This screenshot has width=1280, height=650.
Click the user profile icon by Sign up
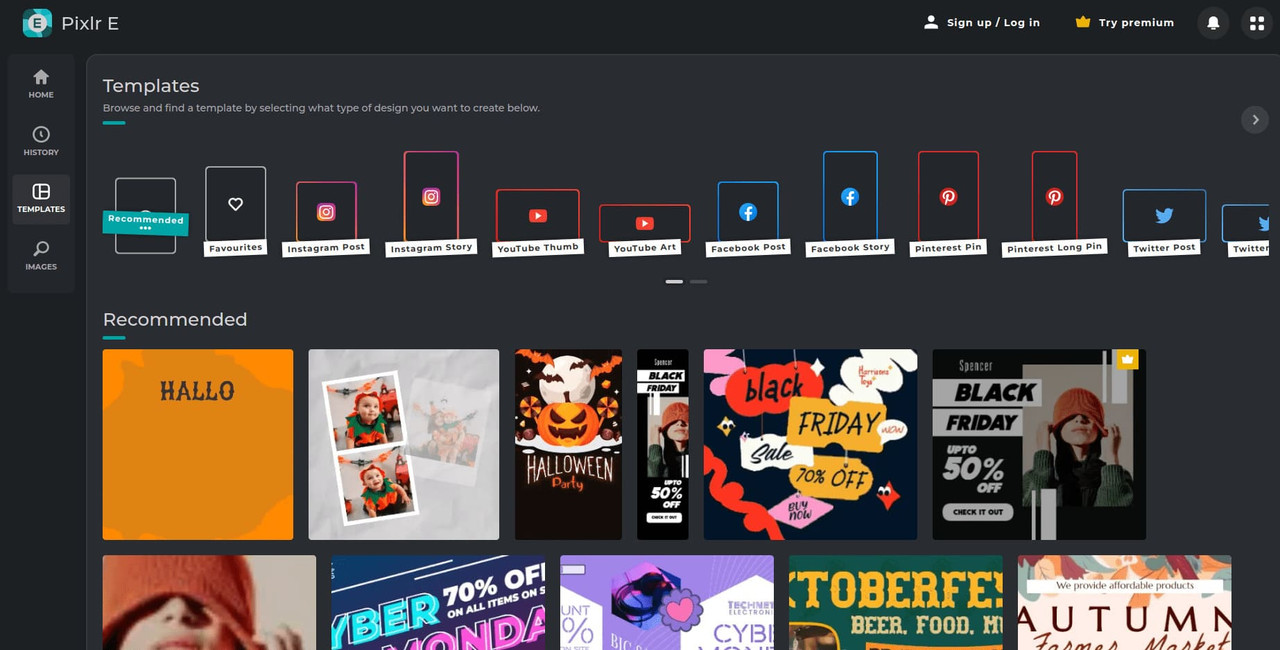(x=931, y=22)
